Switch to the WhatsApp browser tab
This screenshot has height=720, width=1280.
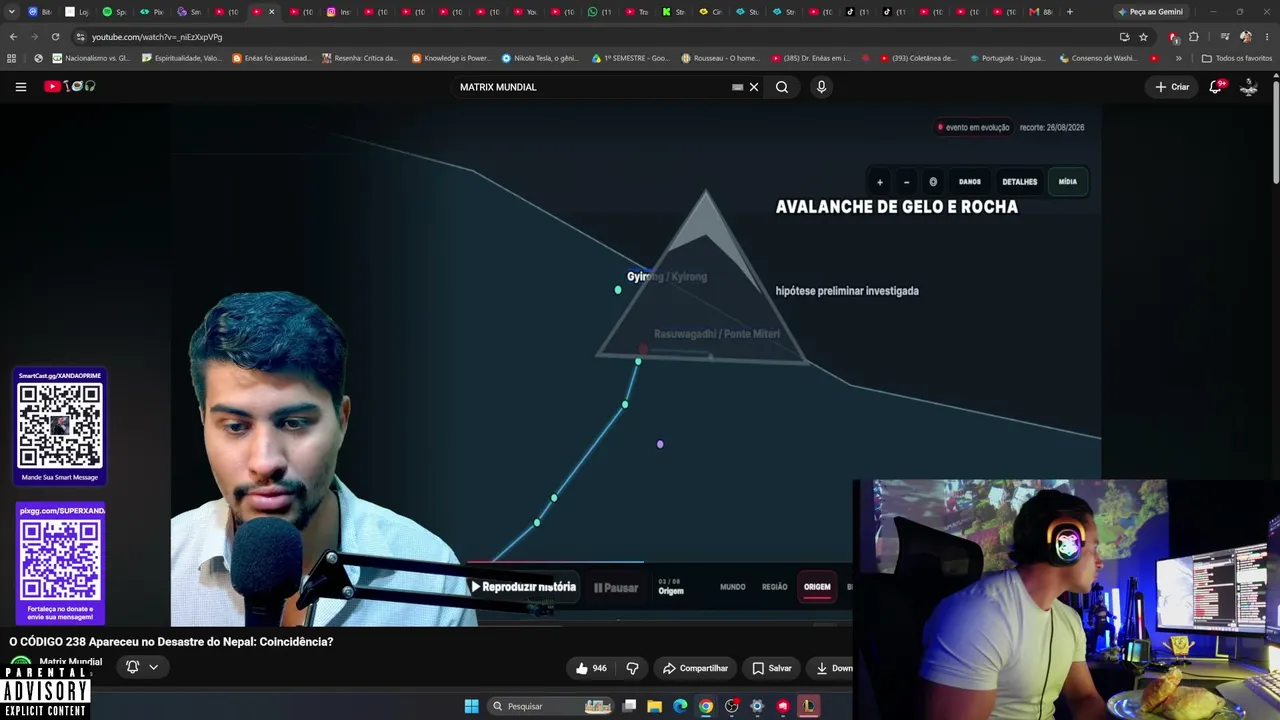click(x=600, y=12)
